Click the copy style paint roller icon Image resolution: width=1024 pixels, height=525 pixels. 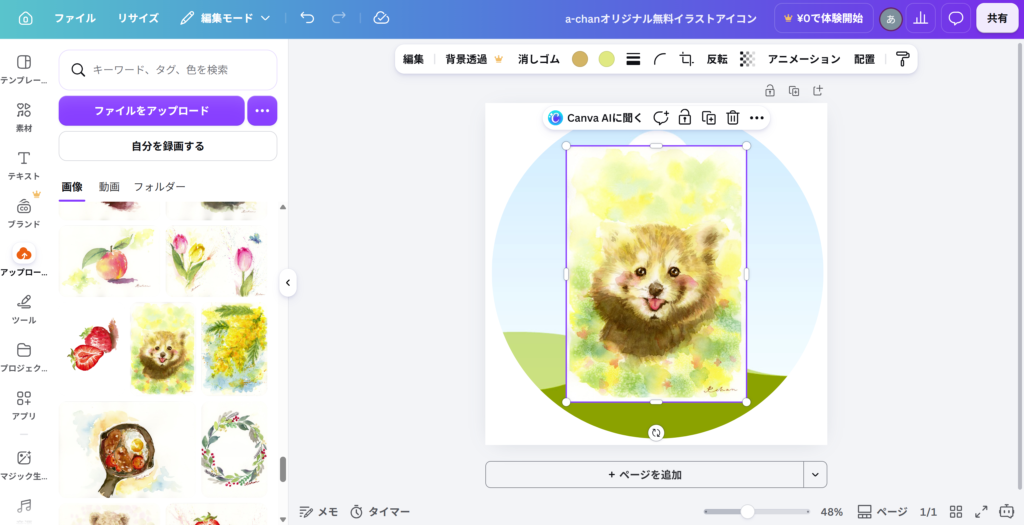903,59
